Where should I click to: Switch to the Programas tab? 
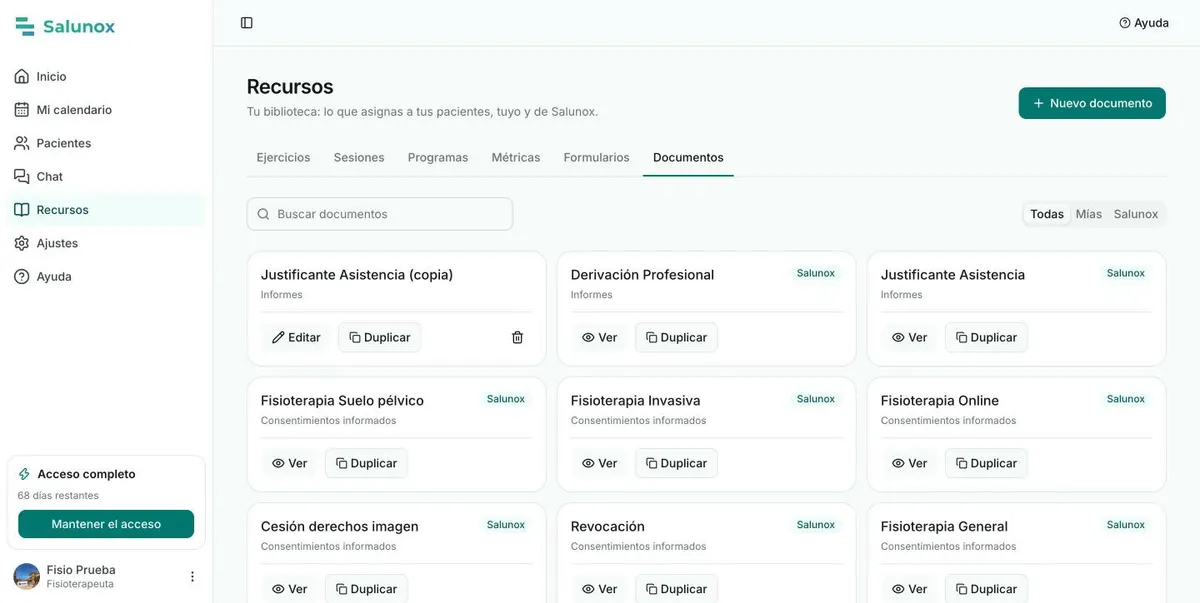pos(438,158)
